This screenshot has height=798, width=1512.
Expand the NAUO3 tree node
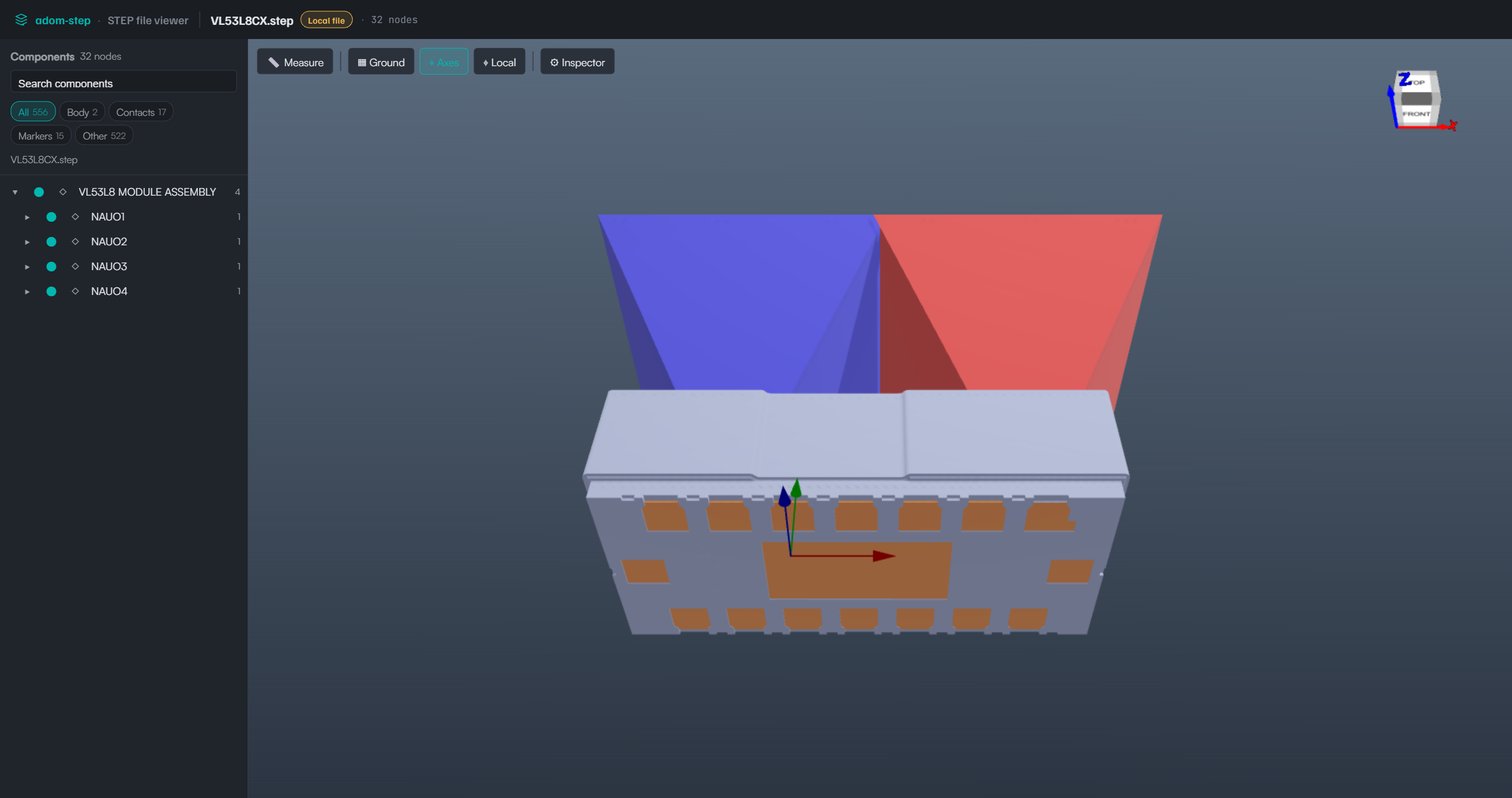27,267
